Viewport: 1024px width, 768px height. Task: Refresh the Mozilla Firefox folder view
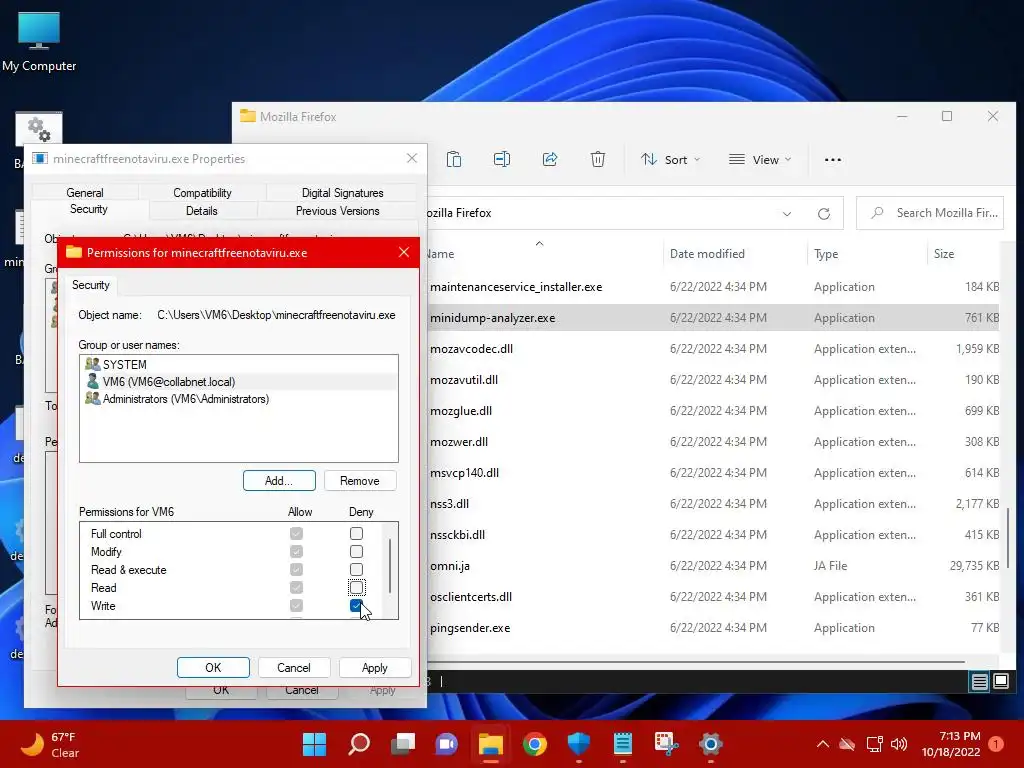pos(824,214)
